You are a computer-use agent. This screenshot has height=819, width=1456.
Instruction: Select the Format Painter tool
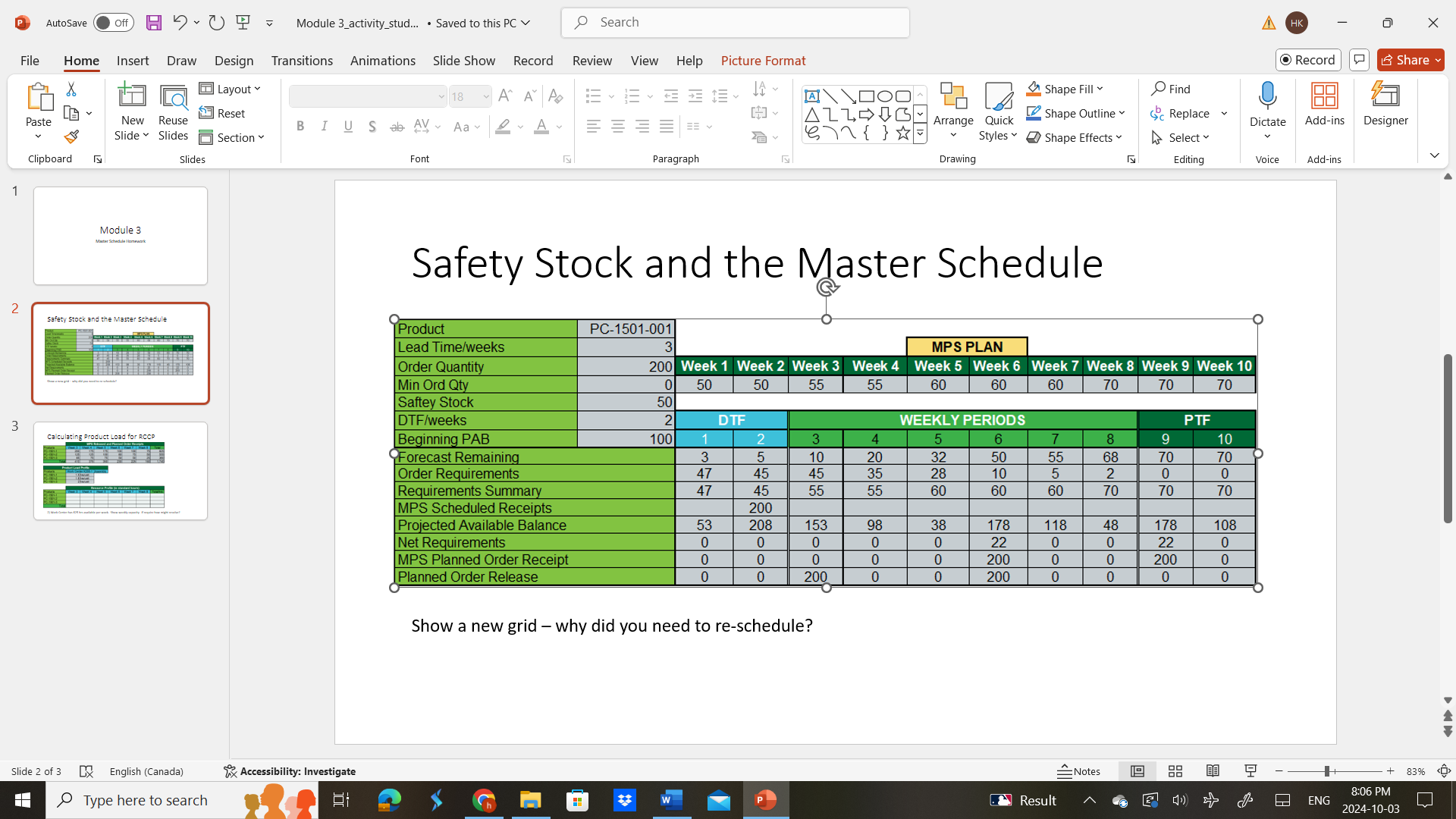point(71,136)
